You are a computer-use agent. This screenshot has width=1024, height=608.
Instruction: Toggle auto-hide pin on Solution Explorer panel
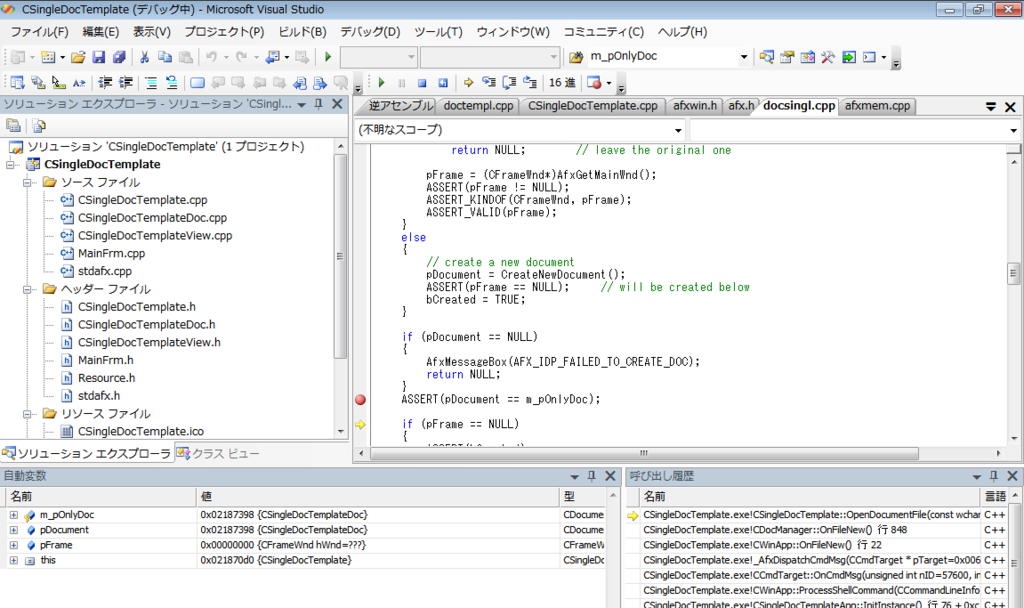point(319,104)
